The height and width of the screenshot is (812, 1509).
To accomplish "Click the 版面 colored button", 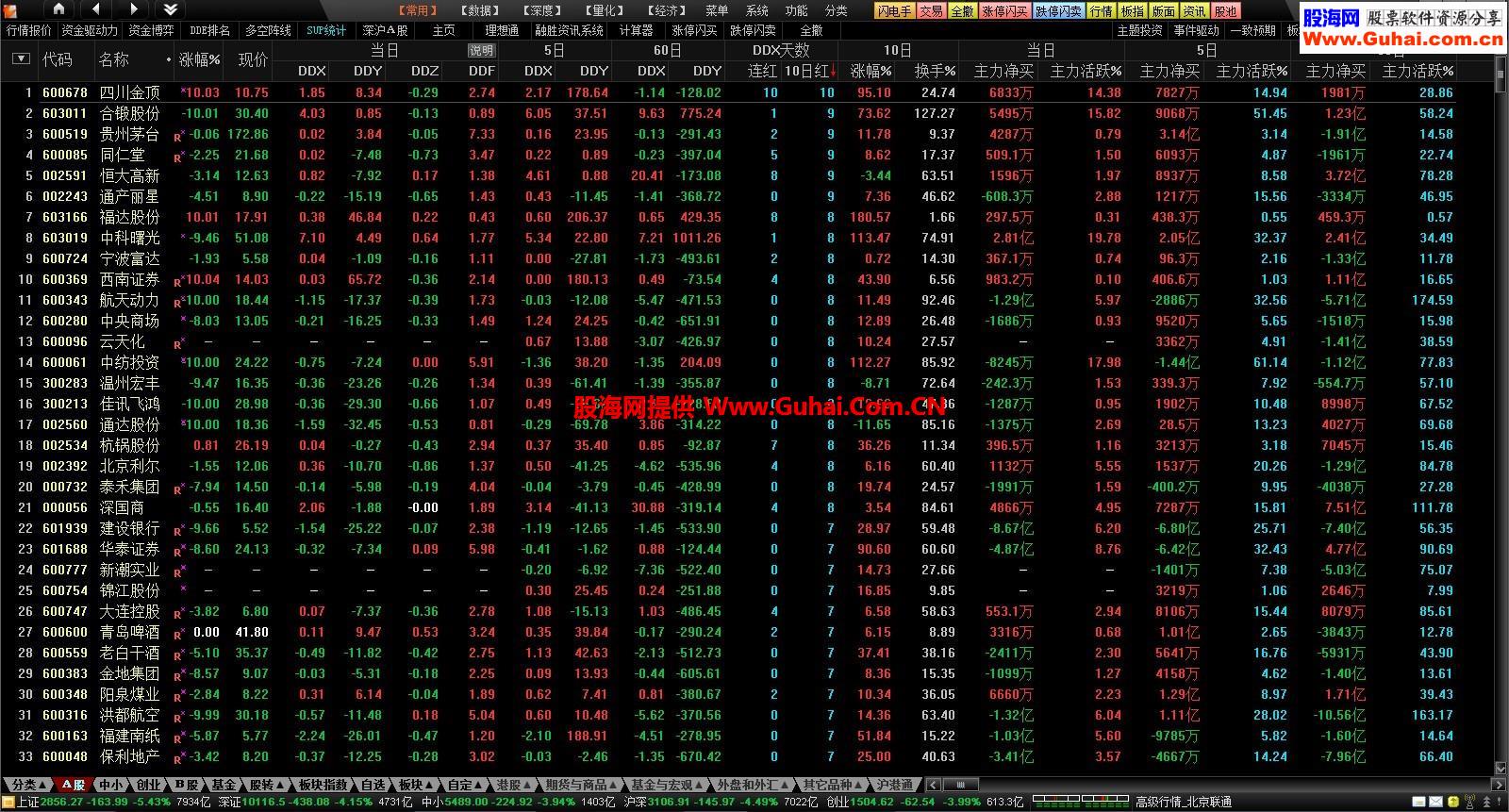I will point(1164,11).
